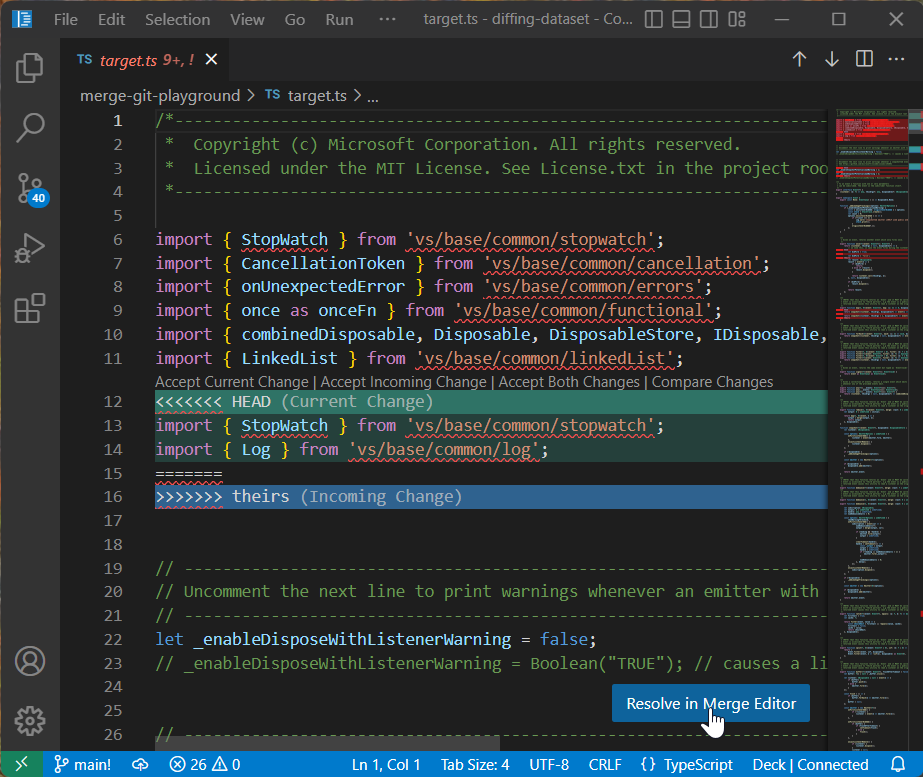The image size is (923, 777).
Task: Open the Accounts icon in the activity bar
Action: pos(29,661)
